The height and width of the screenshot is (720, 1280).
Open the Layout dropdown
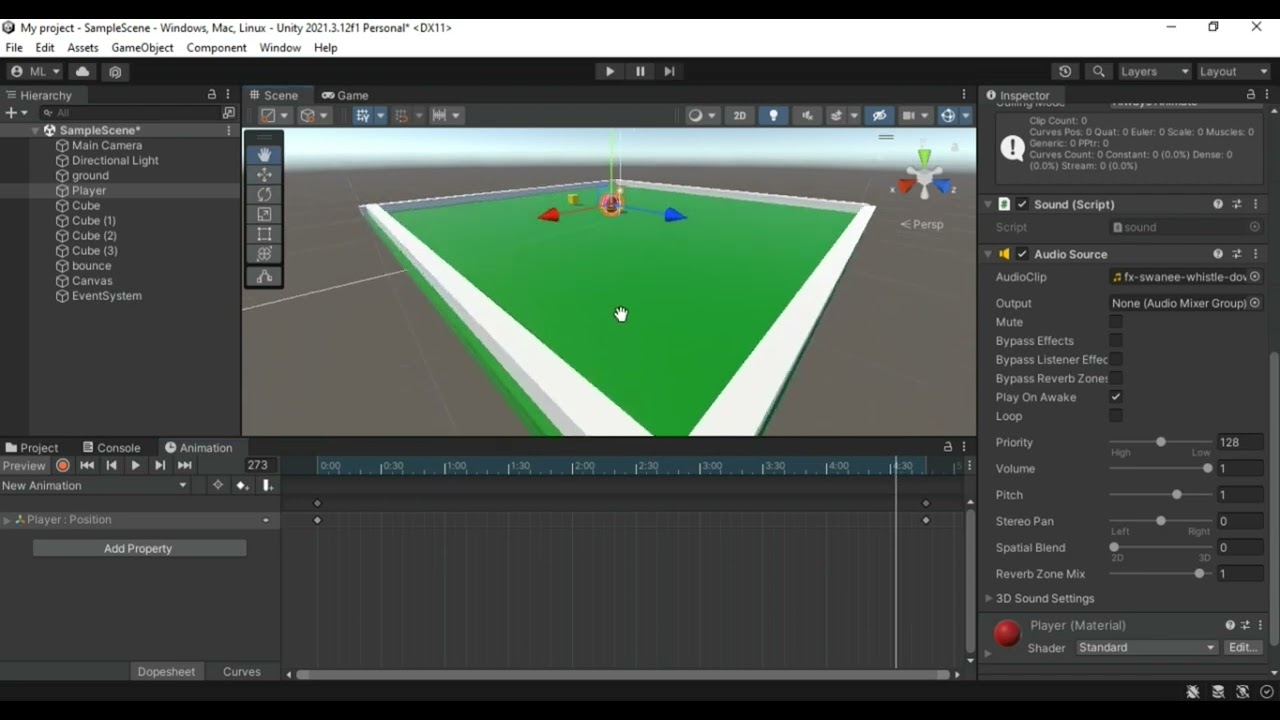click(x=1233, y=72)
